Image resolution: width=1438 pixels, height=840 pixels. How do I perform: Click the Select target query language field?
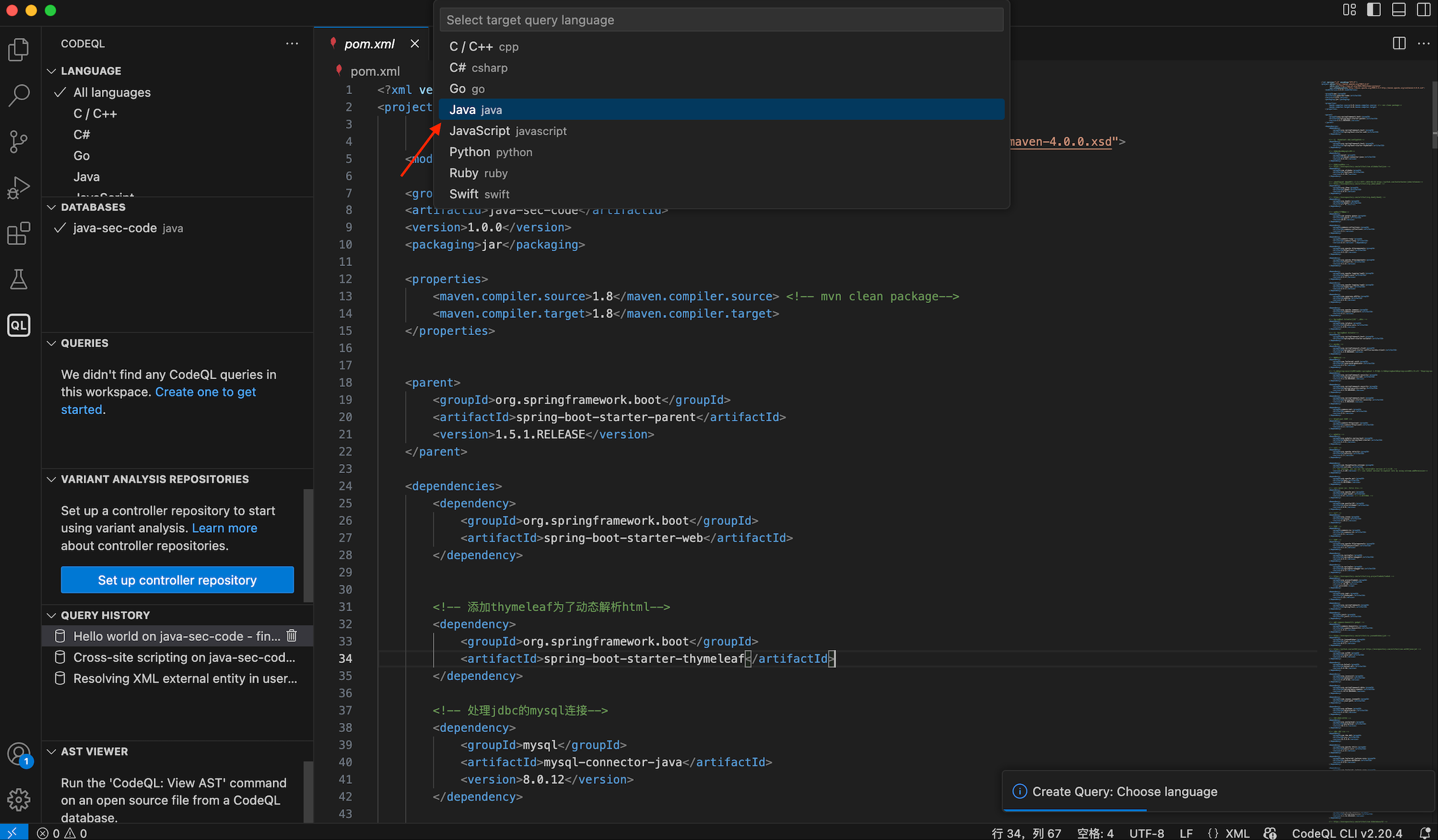point(721,20)
